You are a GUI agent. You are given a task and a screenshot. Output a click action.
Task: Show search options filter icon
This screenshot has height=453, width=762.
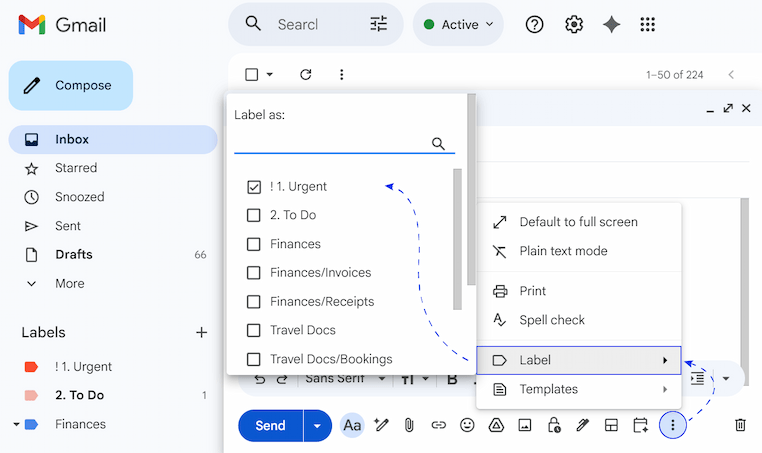click(x=379, y=24)
